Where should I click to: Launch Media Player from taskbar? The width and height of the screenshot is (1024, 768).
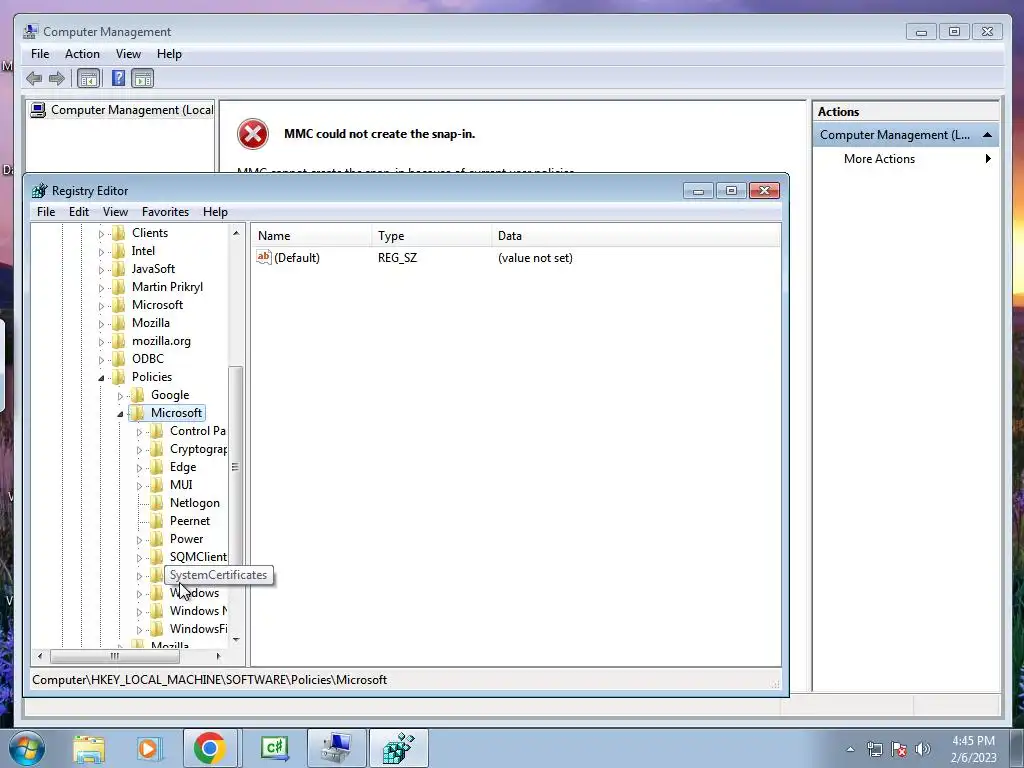coord(148,748)
